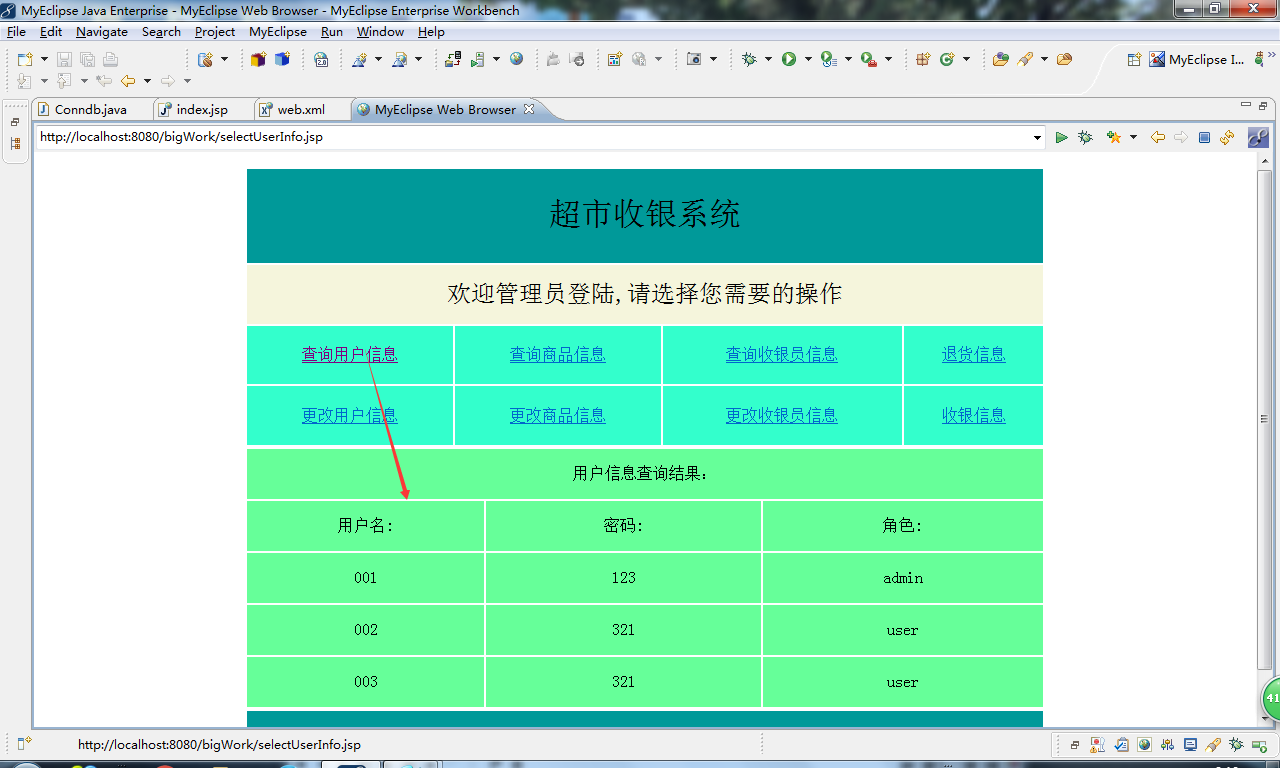
Task: Open the File menu
Action: coord(16,32)
